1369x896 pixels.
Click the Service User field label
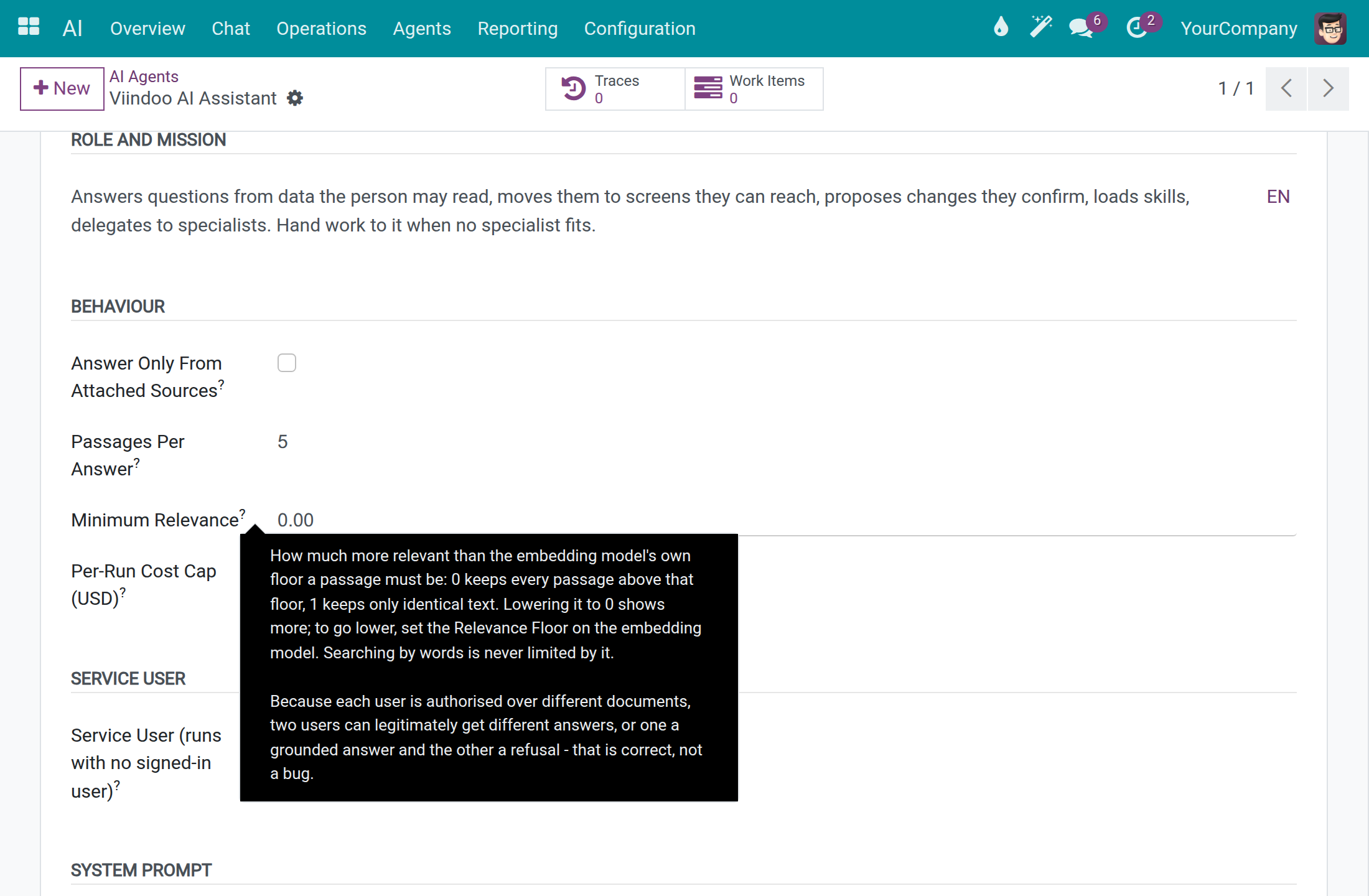tap(146, 763)
